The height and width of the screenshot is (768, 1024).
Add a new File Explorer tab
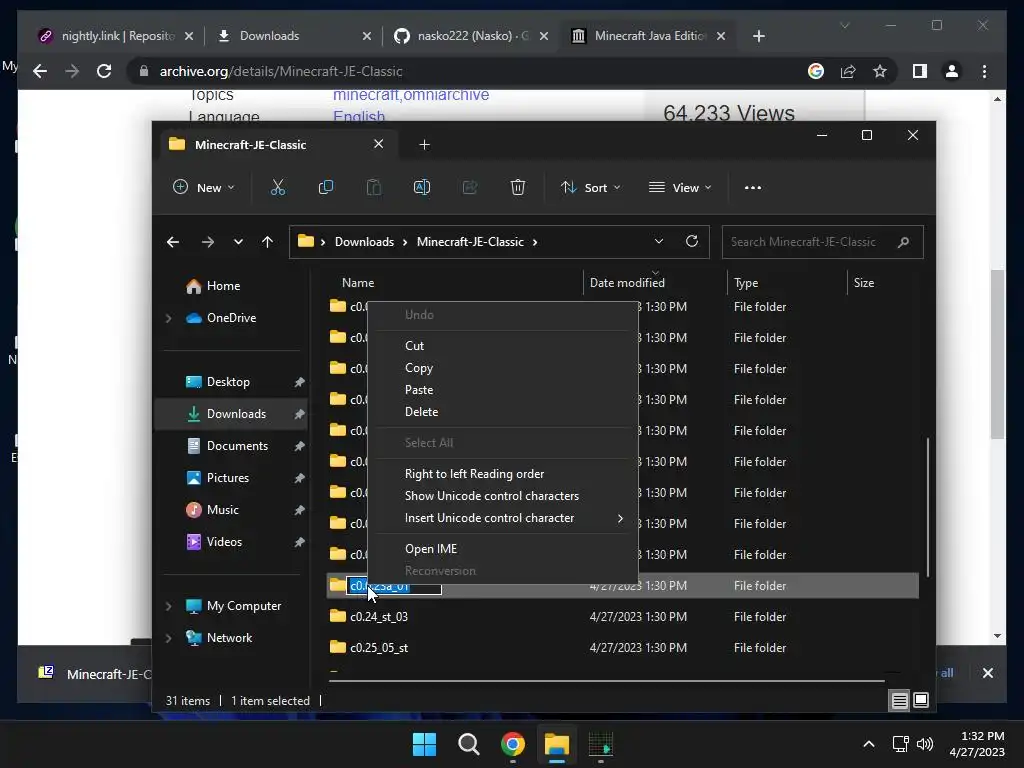click(424, 144)
